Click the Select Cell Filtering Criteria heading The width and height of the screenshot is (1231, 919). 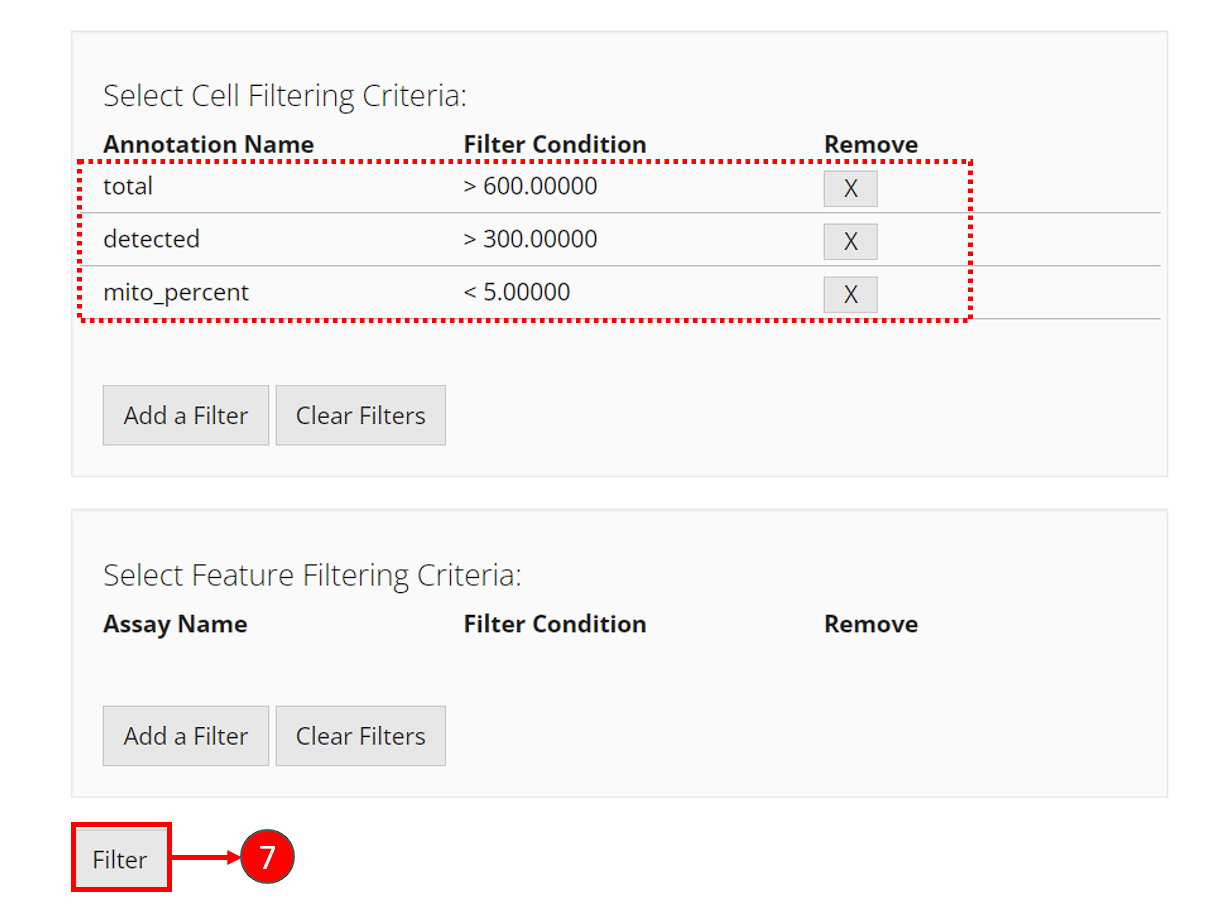click(285, 96)
